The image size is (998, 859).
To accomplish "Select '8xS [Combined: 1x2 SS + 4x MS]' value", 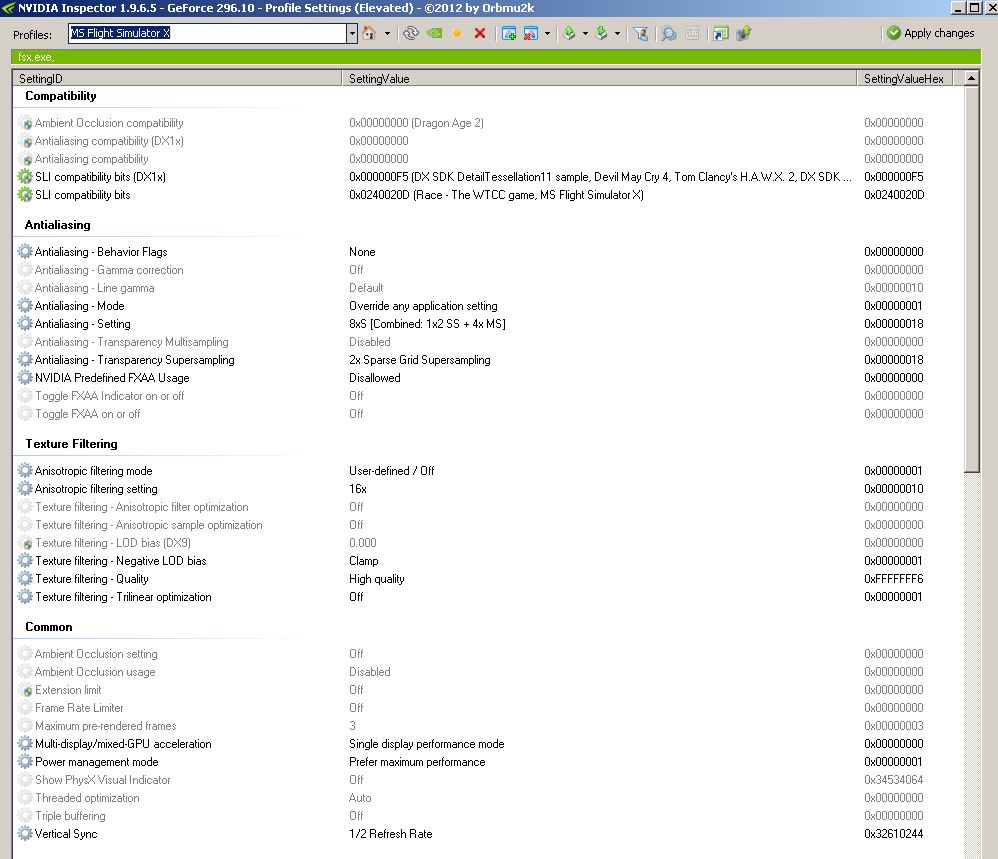I will tap(427, 324).
